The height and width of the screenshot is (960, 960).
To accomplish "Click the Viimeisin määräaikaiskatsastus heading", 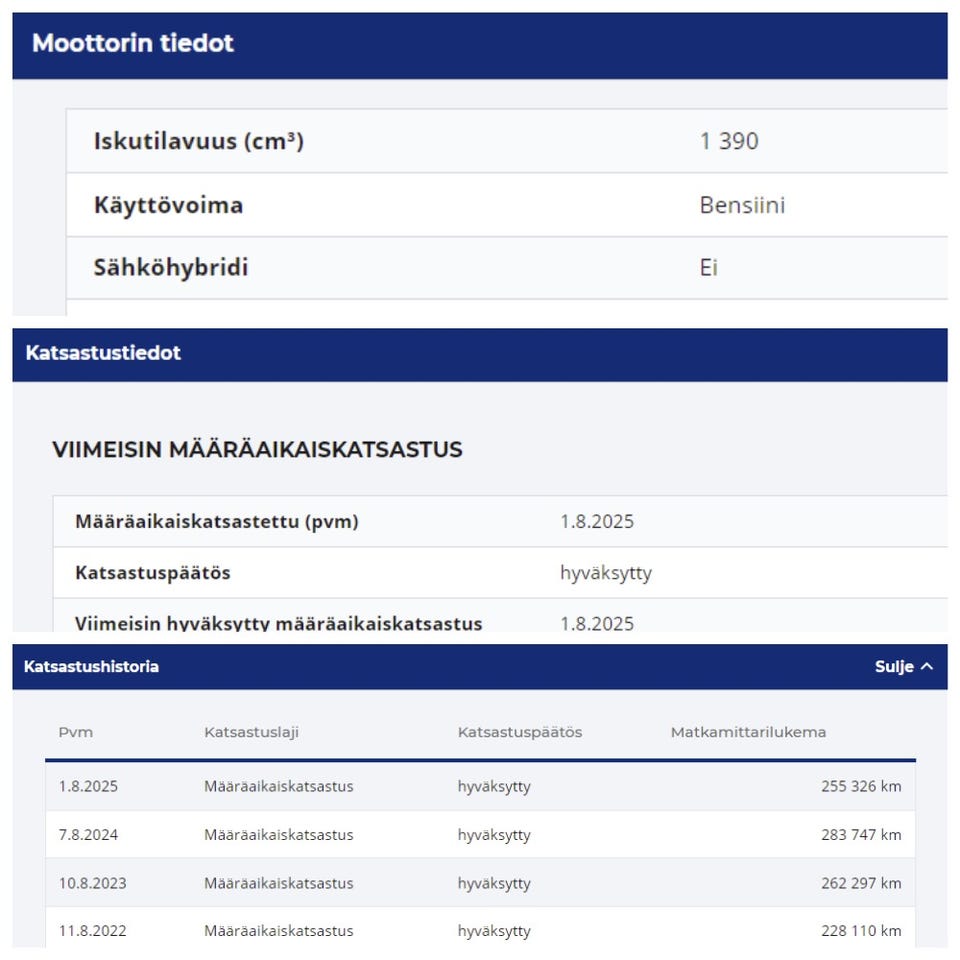I will (257, 450).
